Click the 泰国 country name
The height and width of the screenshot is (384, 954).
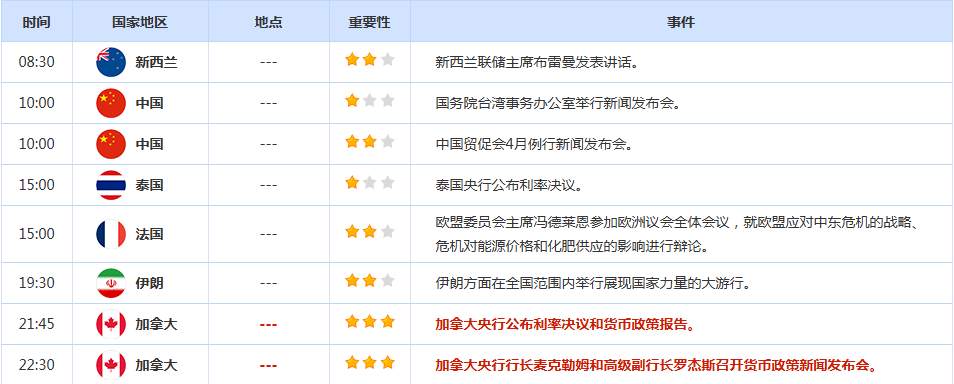[149, 185]
